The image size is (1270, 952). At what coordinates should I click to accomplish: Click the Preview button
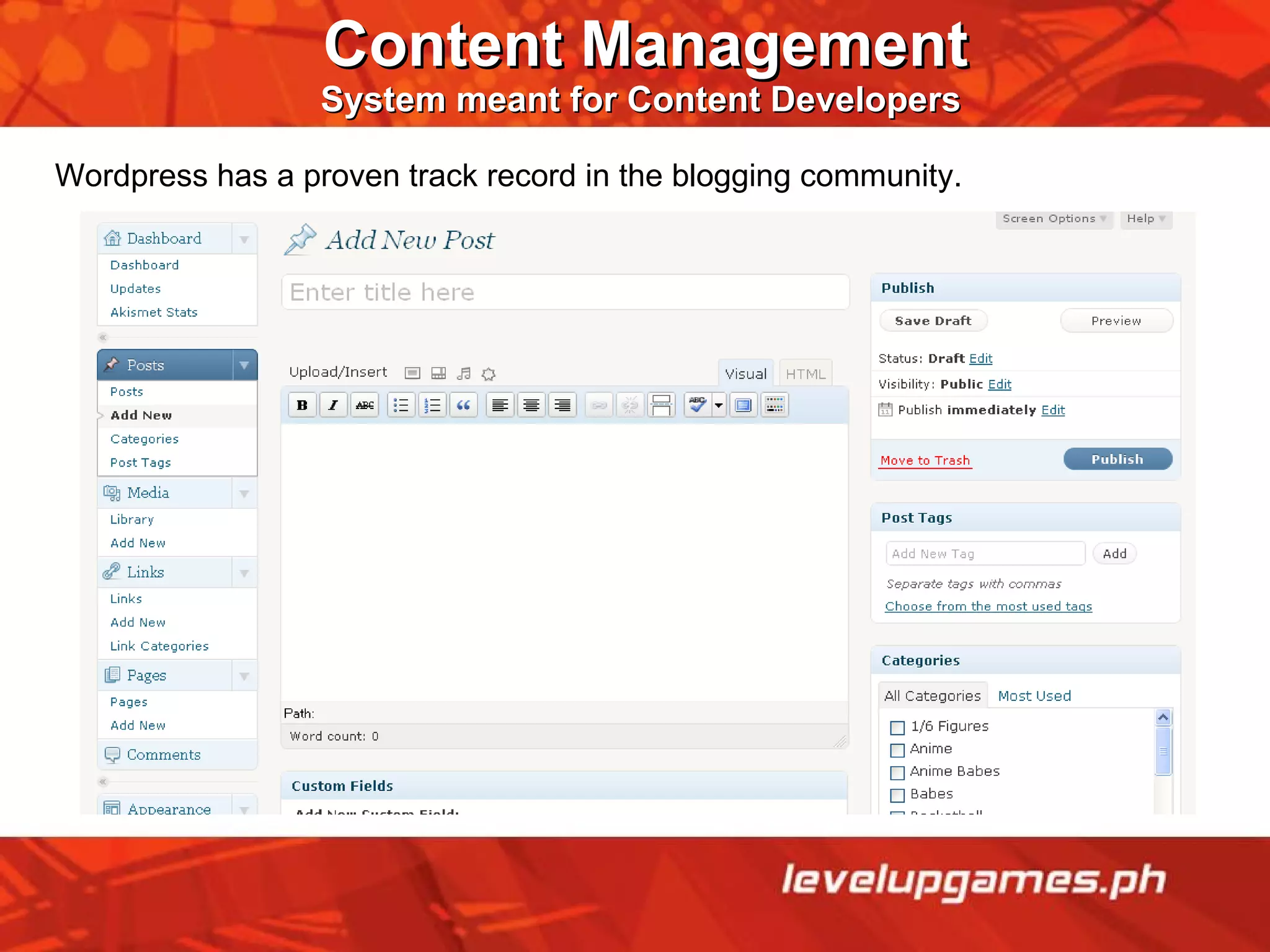pyautogui.click(x=1116, y=320)
